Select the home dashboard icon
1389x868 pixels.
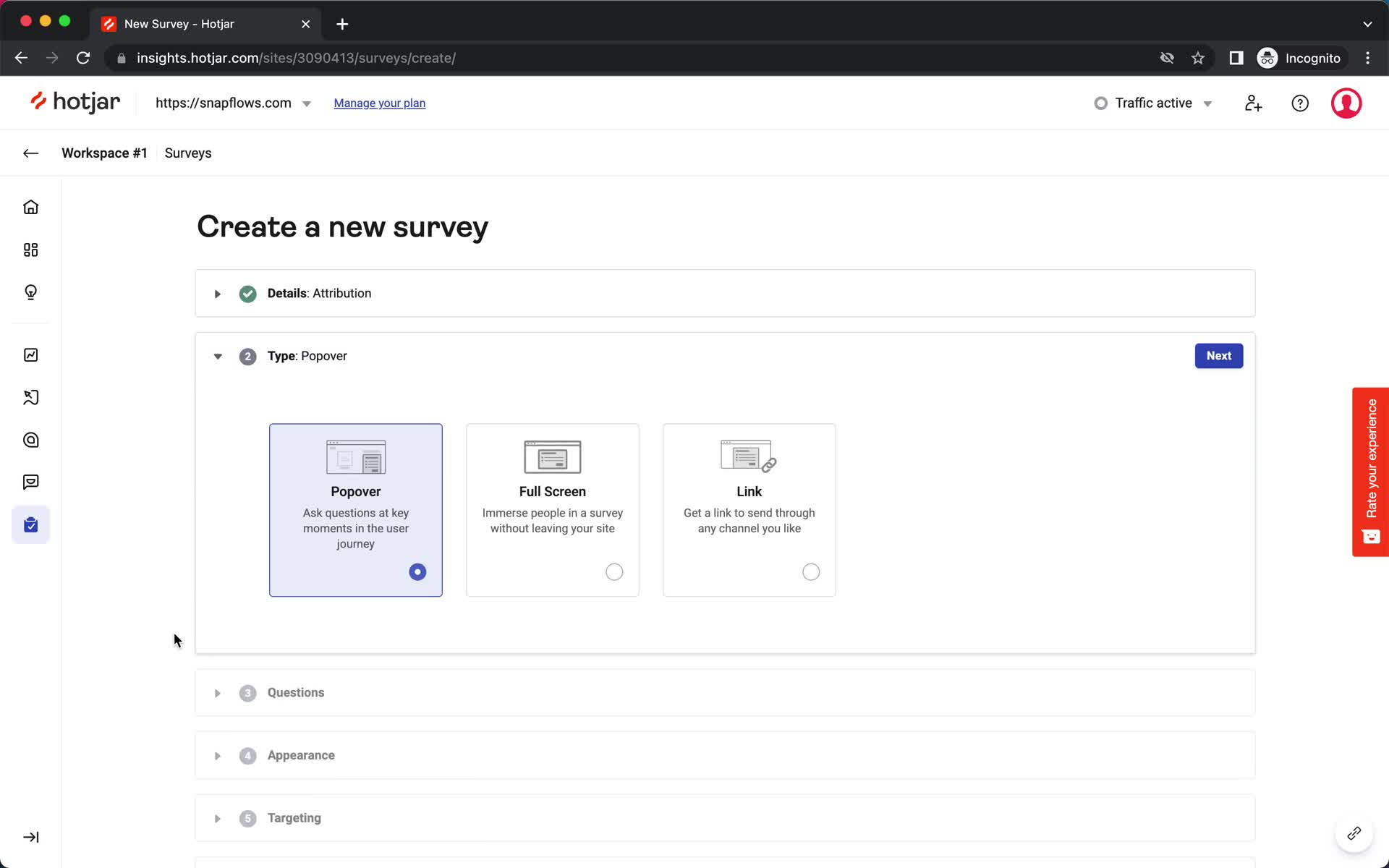click(x=31, y=207)
